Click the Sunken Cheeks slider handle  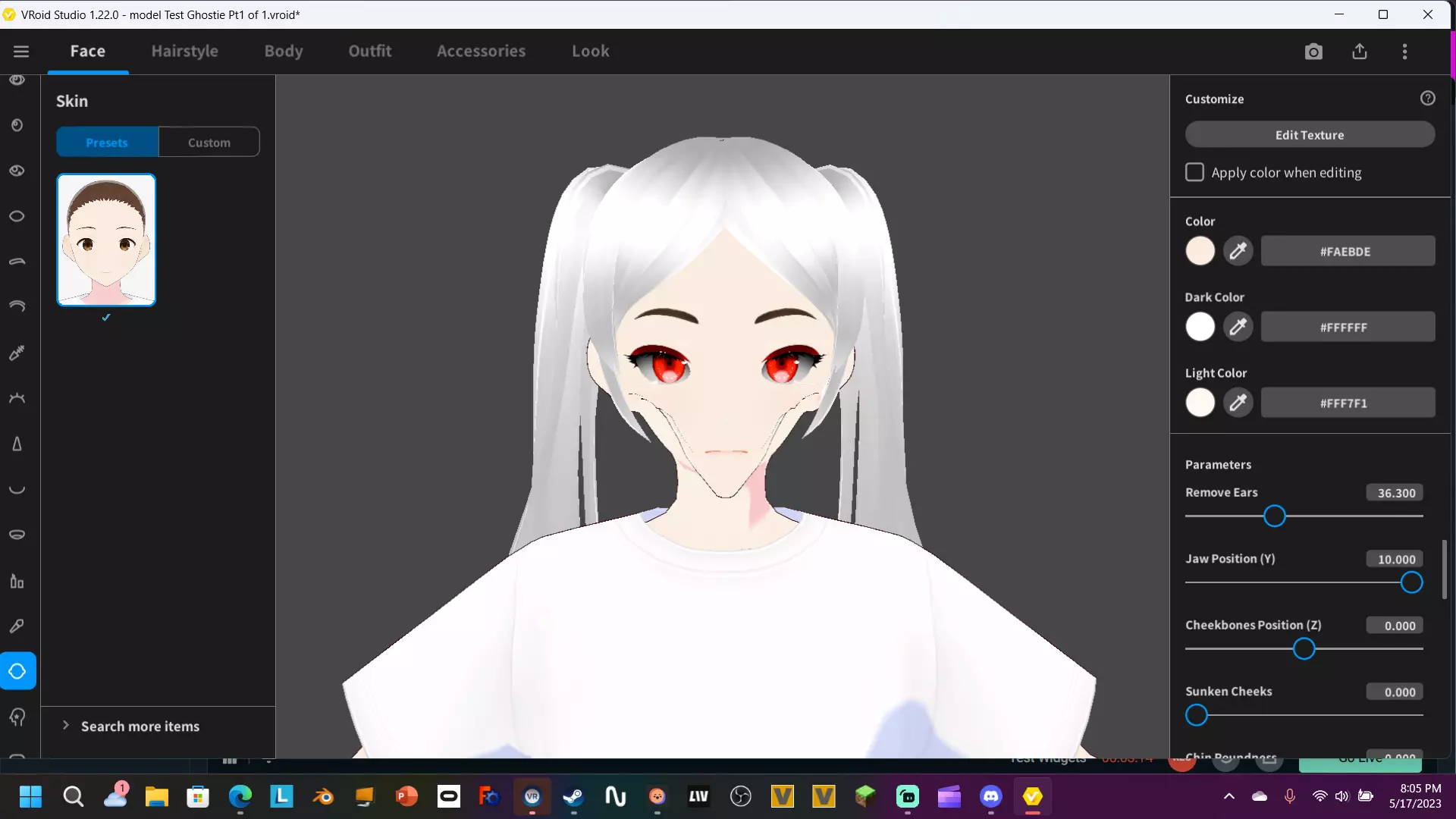pyautogui.click(x=1197, y=715)
